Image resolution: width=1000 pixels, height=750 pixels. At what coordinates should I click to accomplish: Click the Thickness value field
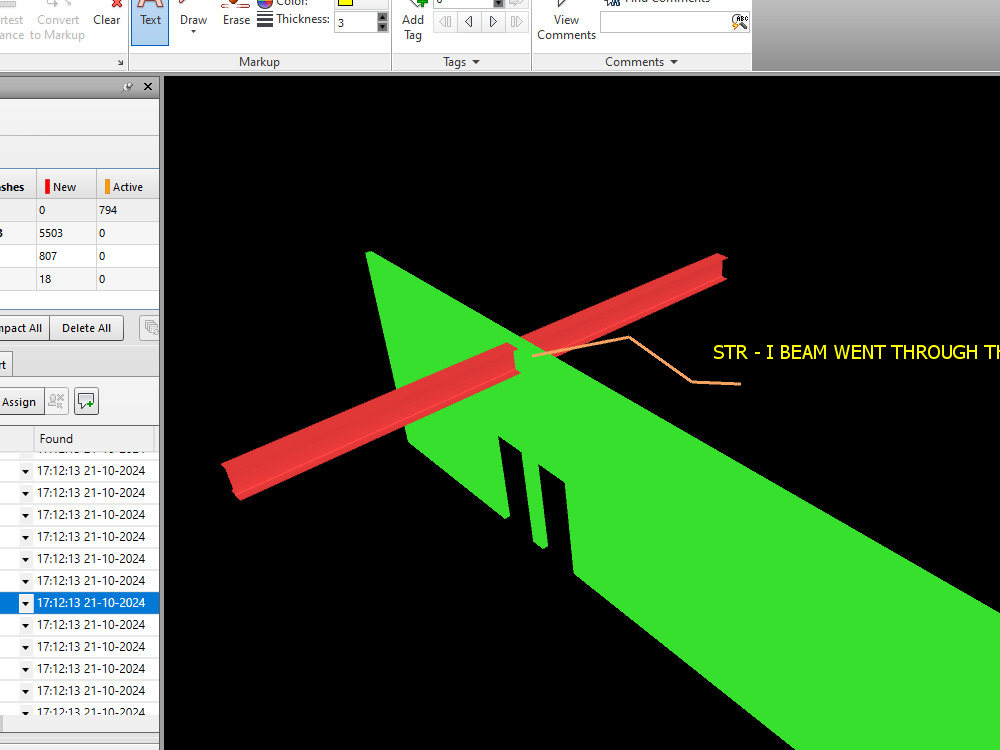coord(356,22)
